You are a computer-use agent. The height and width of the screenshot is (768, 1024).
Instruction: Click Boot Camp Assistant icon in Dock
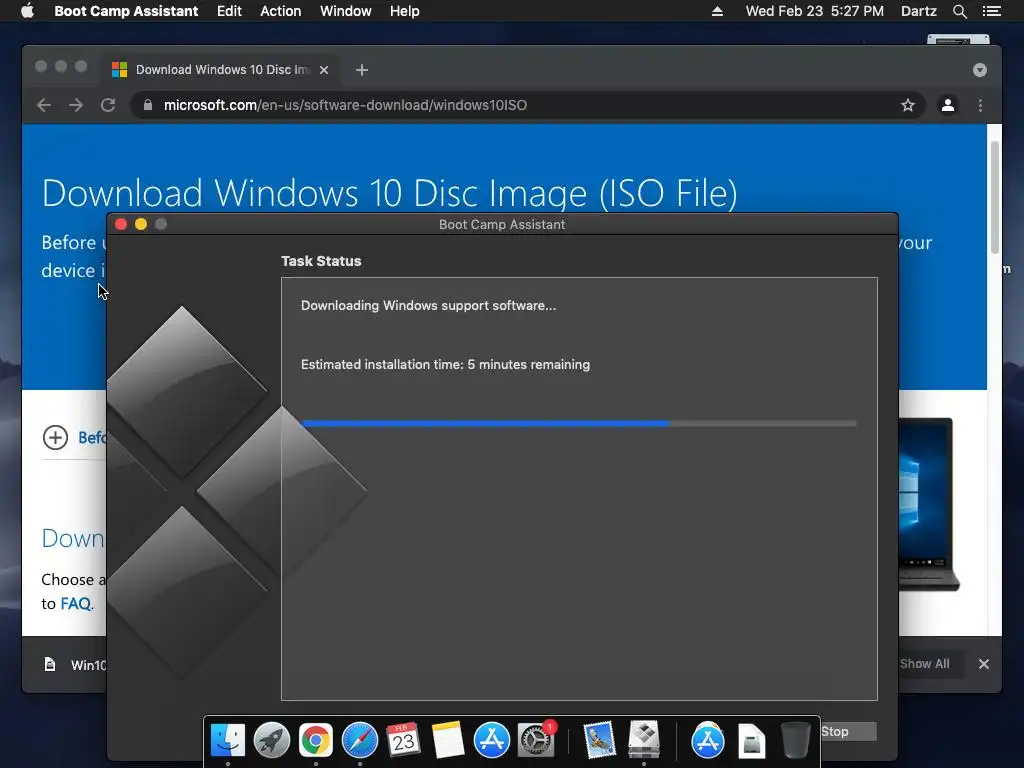point(644,740)
